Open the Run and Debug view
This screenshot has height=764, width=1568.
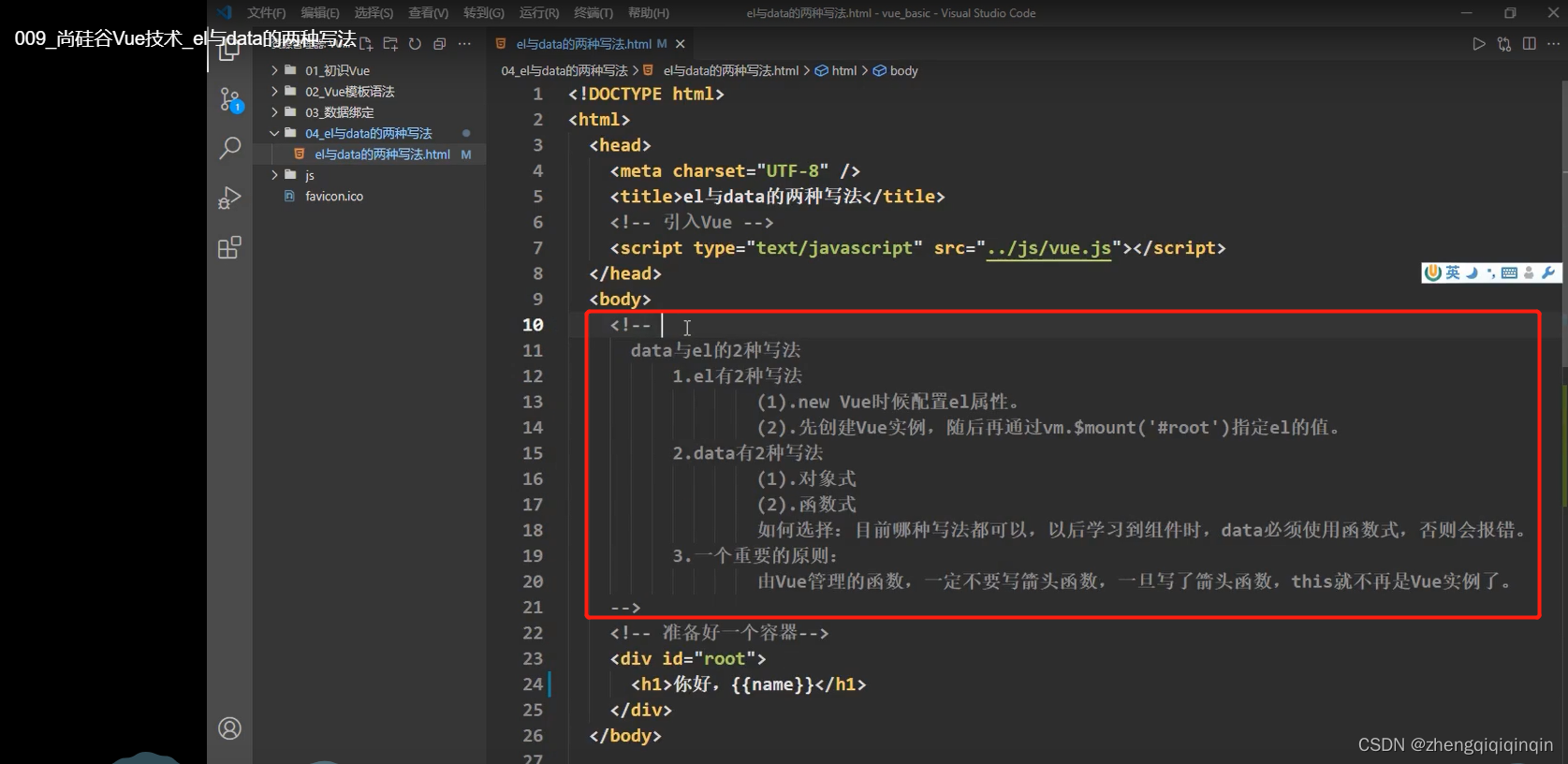230,198
